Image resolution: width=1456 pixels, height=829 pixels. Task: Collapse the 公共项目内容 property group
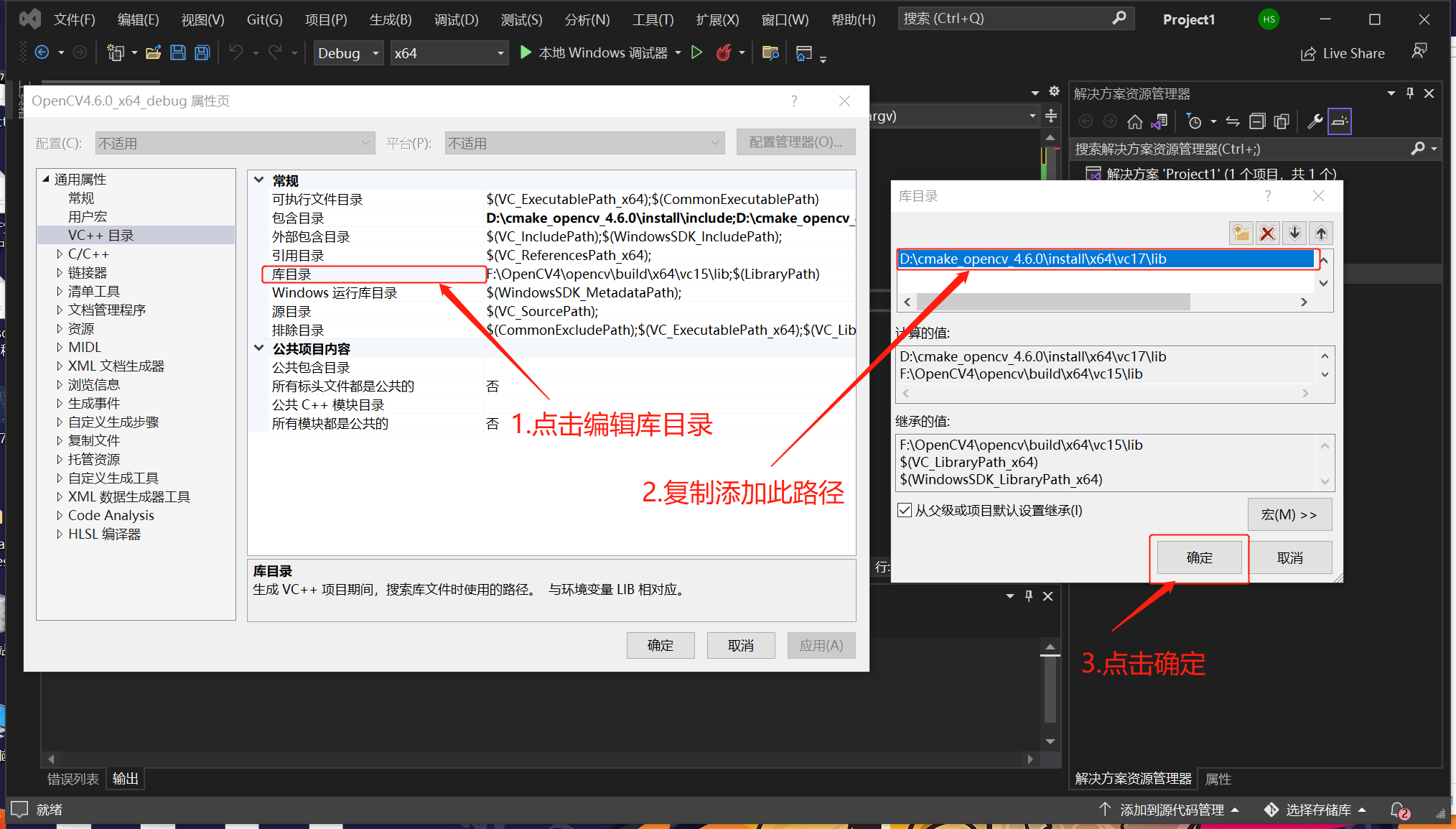point(259,348)
